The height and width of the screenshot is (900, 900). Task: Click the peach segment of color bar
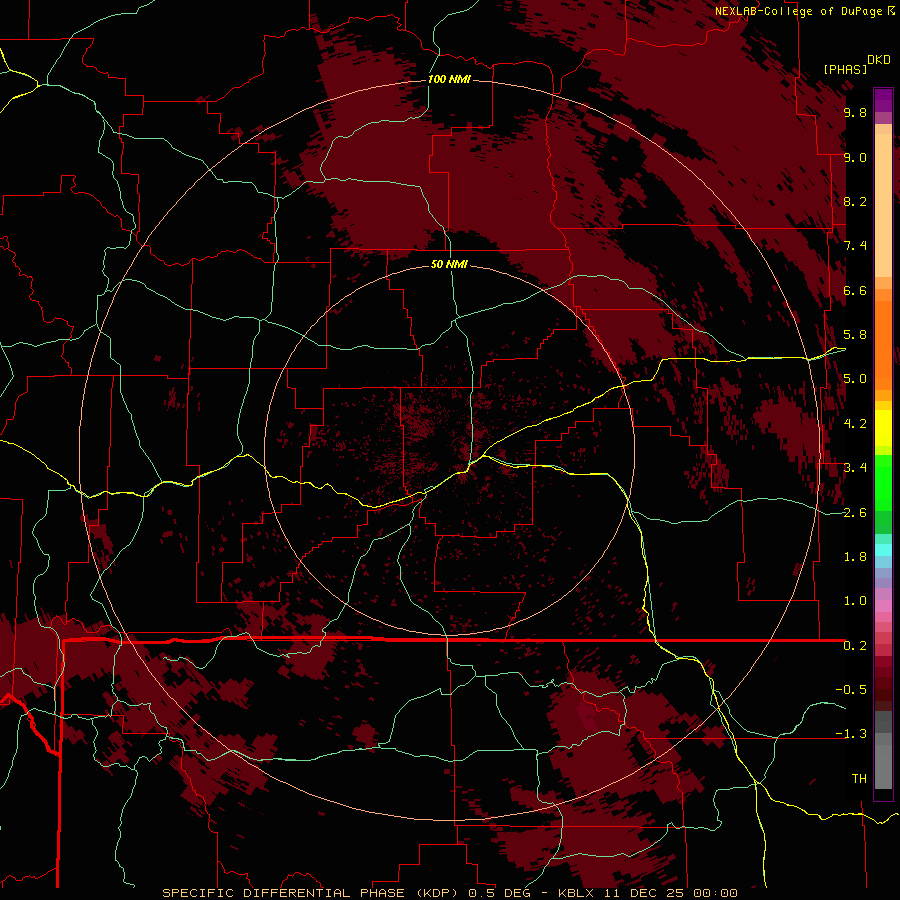[883, 205]
